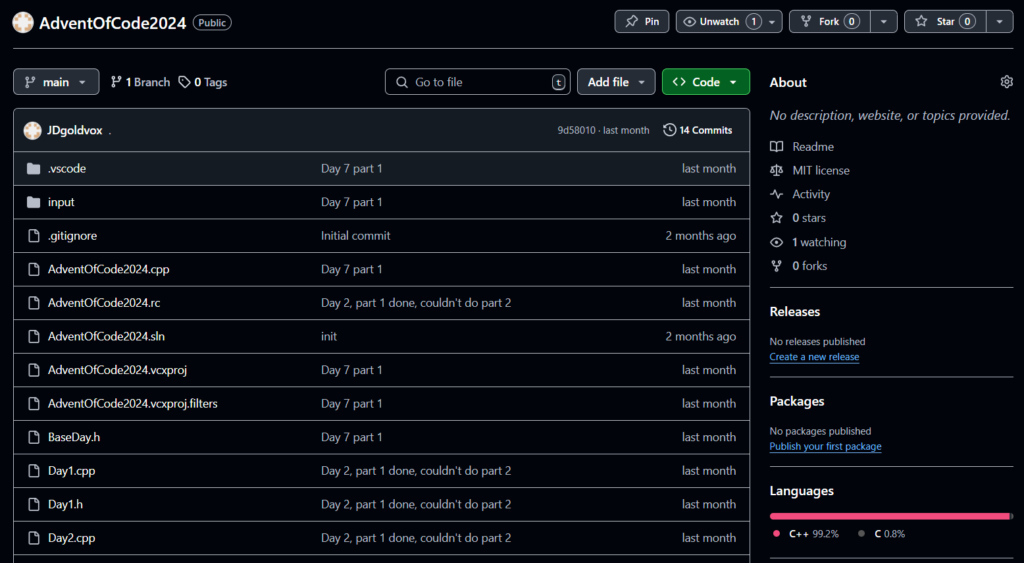Click the red C++ language bar
The width and height of the screenshot is (1024, 563).
[888, 516]
